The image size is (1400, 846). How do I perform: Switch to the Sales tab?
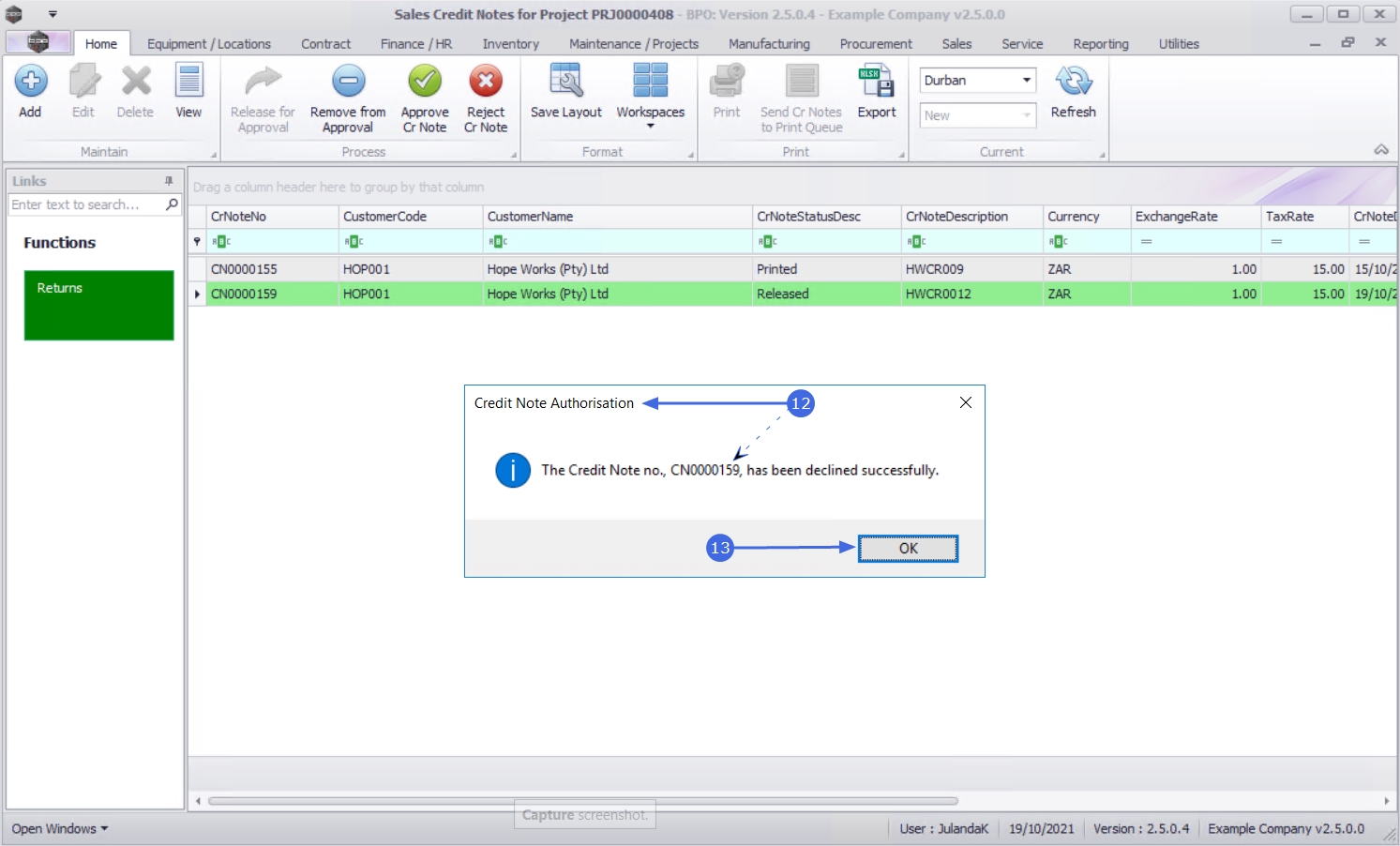[x=956, y=44]
